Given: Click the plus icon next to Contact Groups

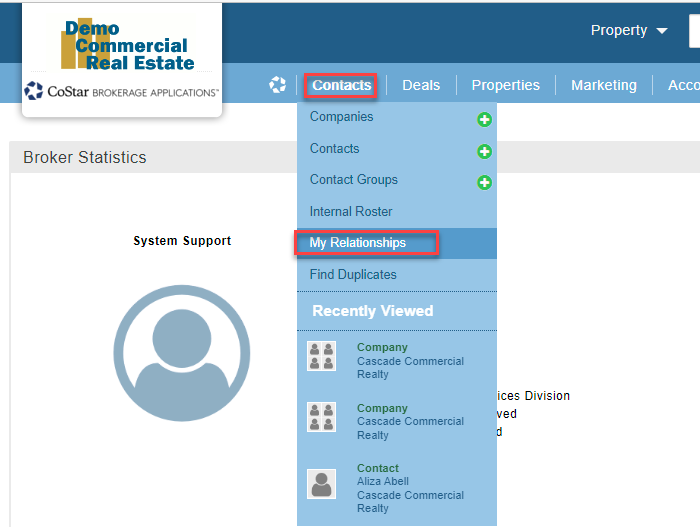Looking at the screenshot, I should tap(485, 183).
